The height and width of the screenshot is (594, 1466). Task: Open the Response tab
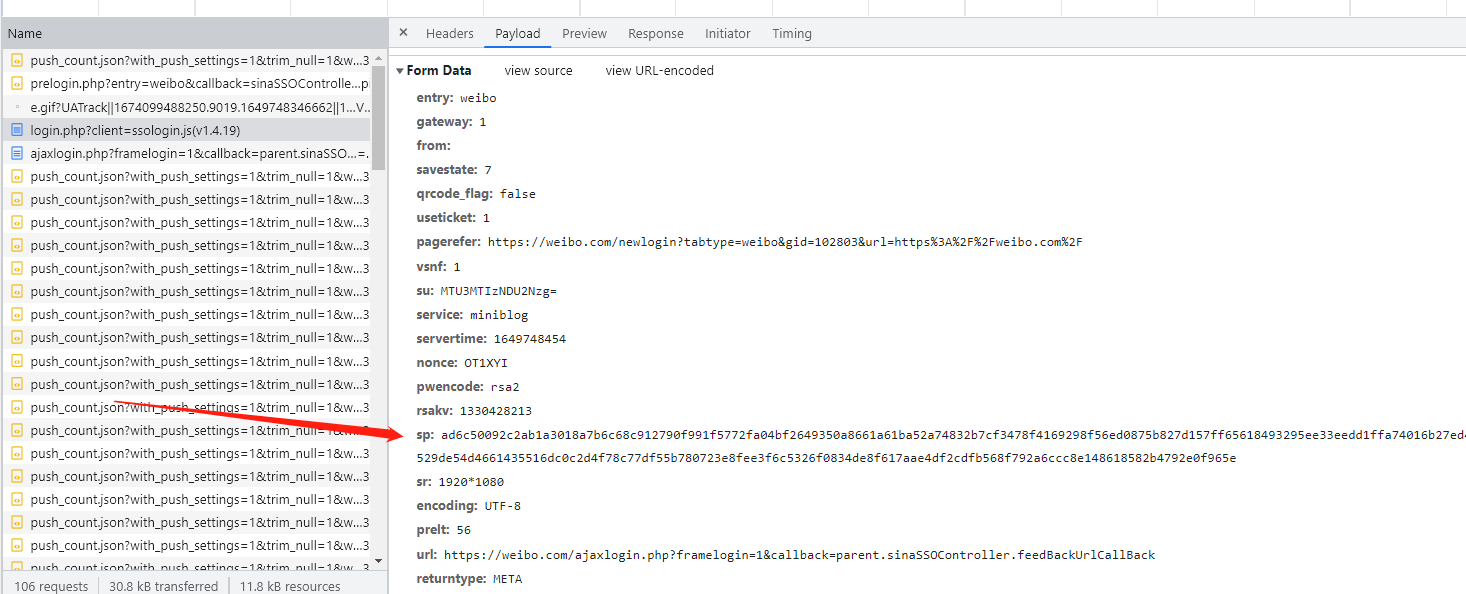tap(656, 33)
